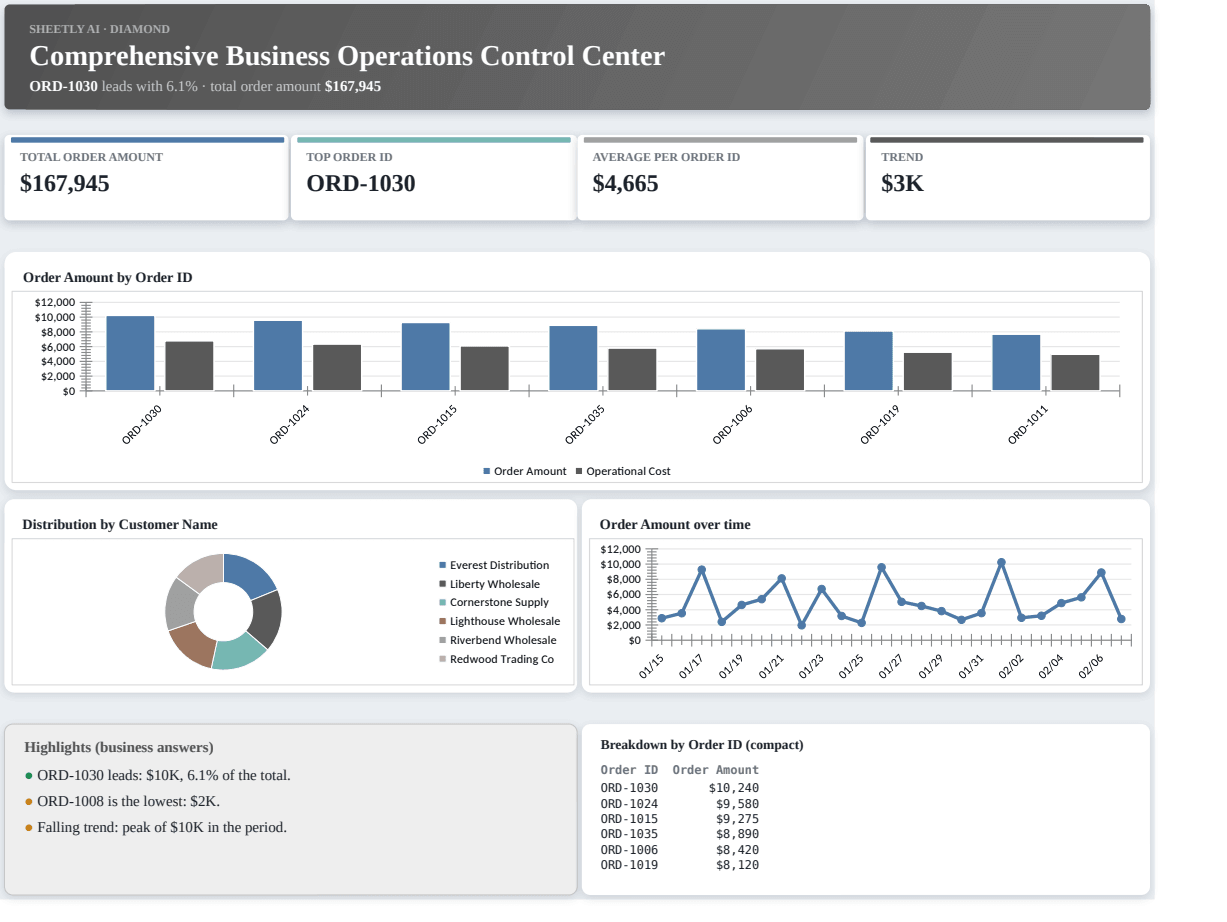Select the dark gray Liberty Wholesale donut segment
This screenshot has width=1227, height=922.
265,620
